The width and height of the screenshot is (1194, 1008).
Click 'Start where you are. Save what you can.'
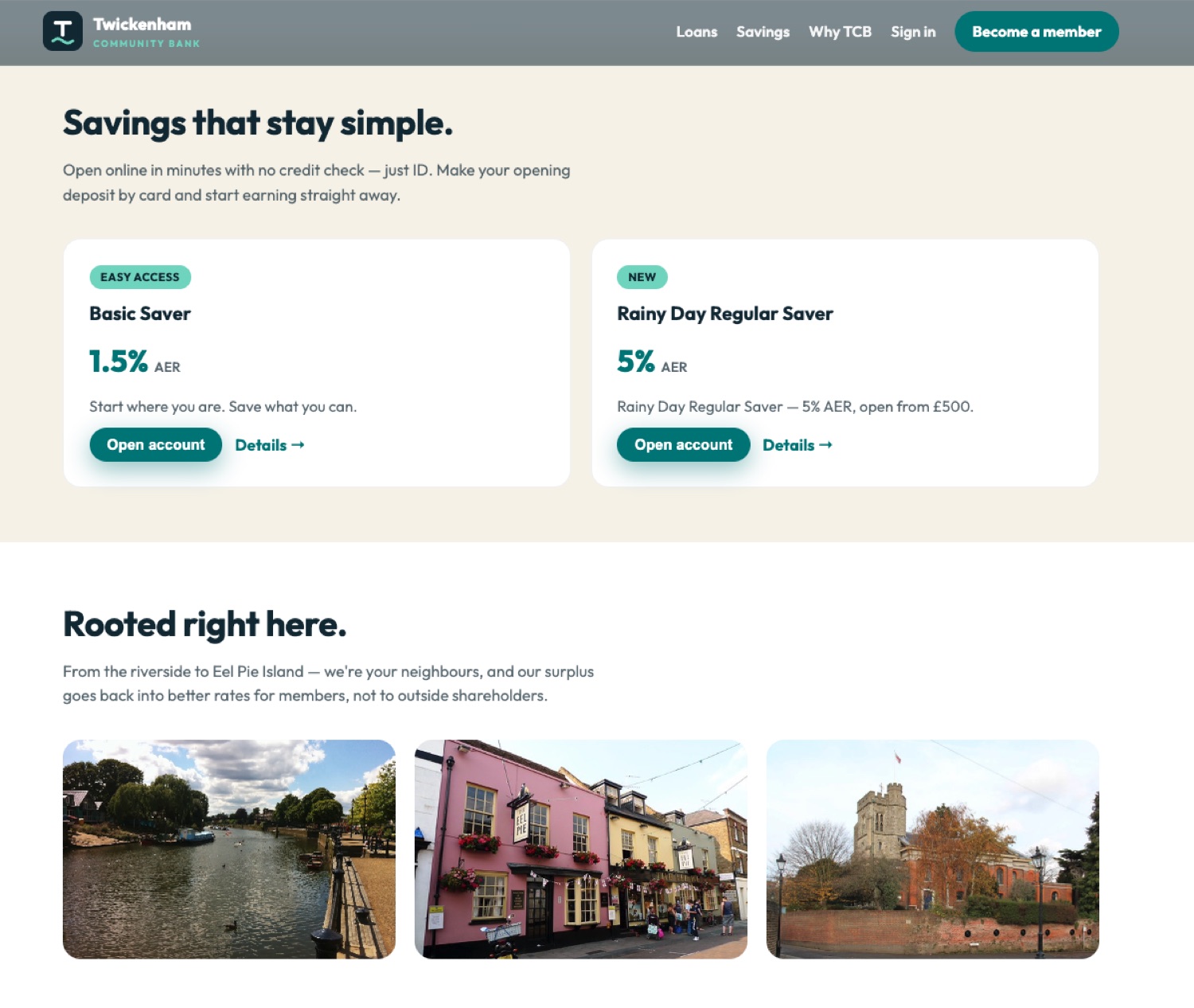pyautogui.click(x=223, y=407)
